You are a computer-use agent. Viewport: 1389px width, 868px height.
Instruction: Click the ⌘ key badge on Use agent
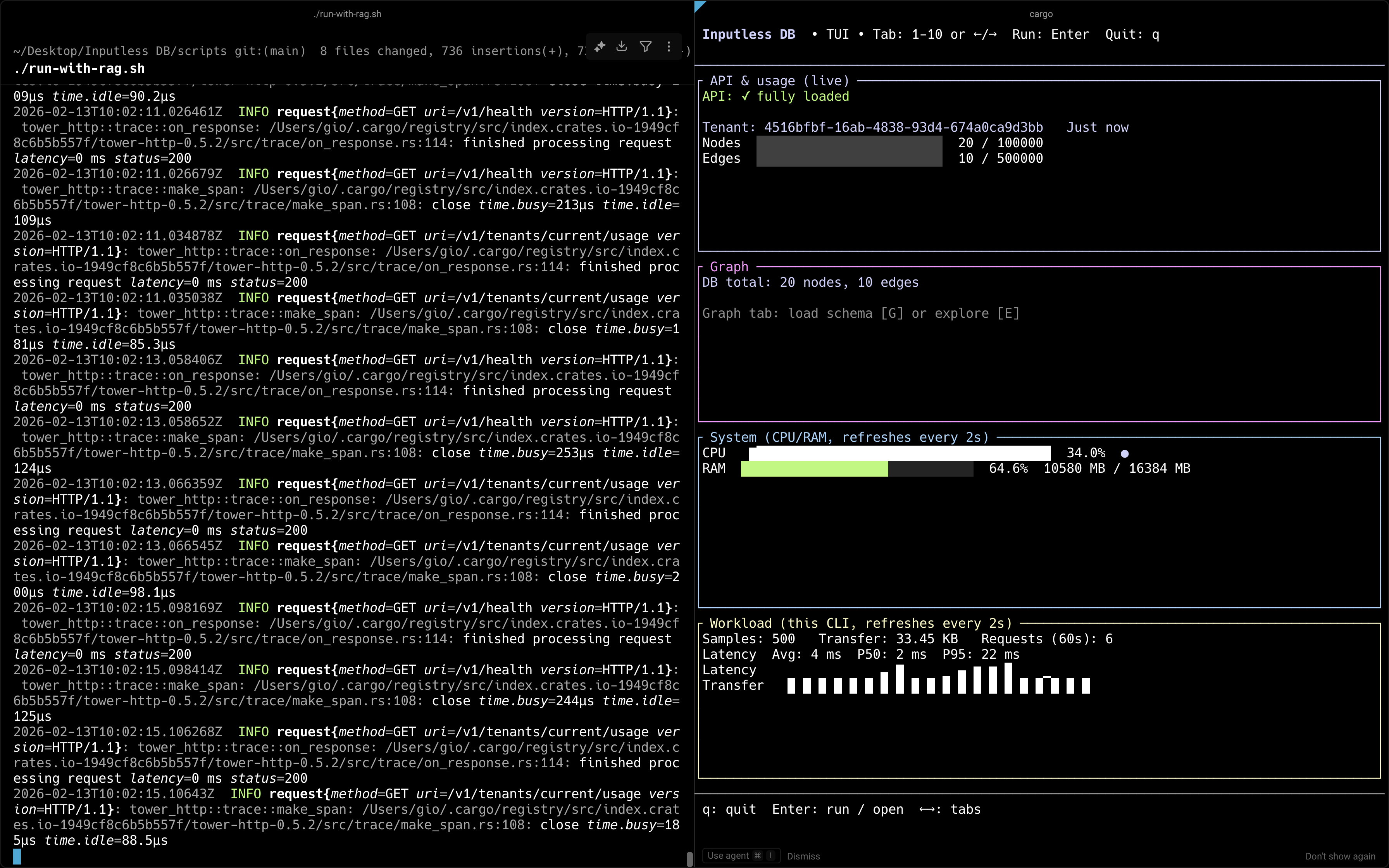tap(757, 855)
